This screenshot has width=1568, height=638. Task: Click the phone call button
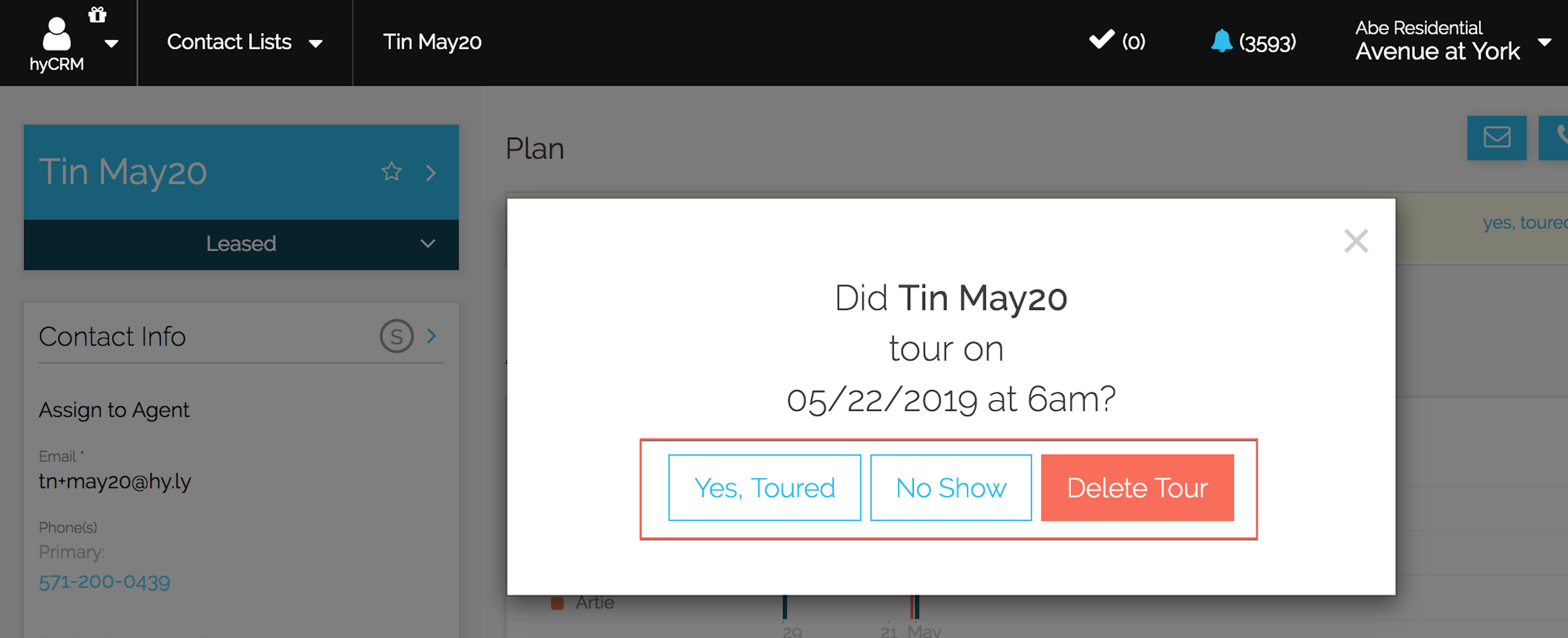pyautogui.click(x=1554, y=137)
